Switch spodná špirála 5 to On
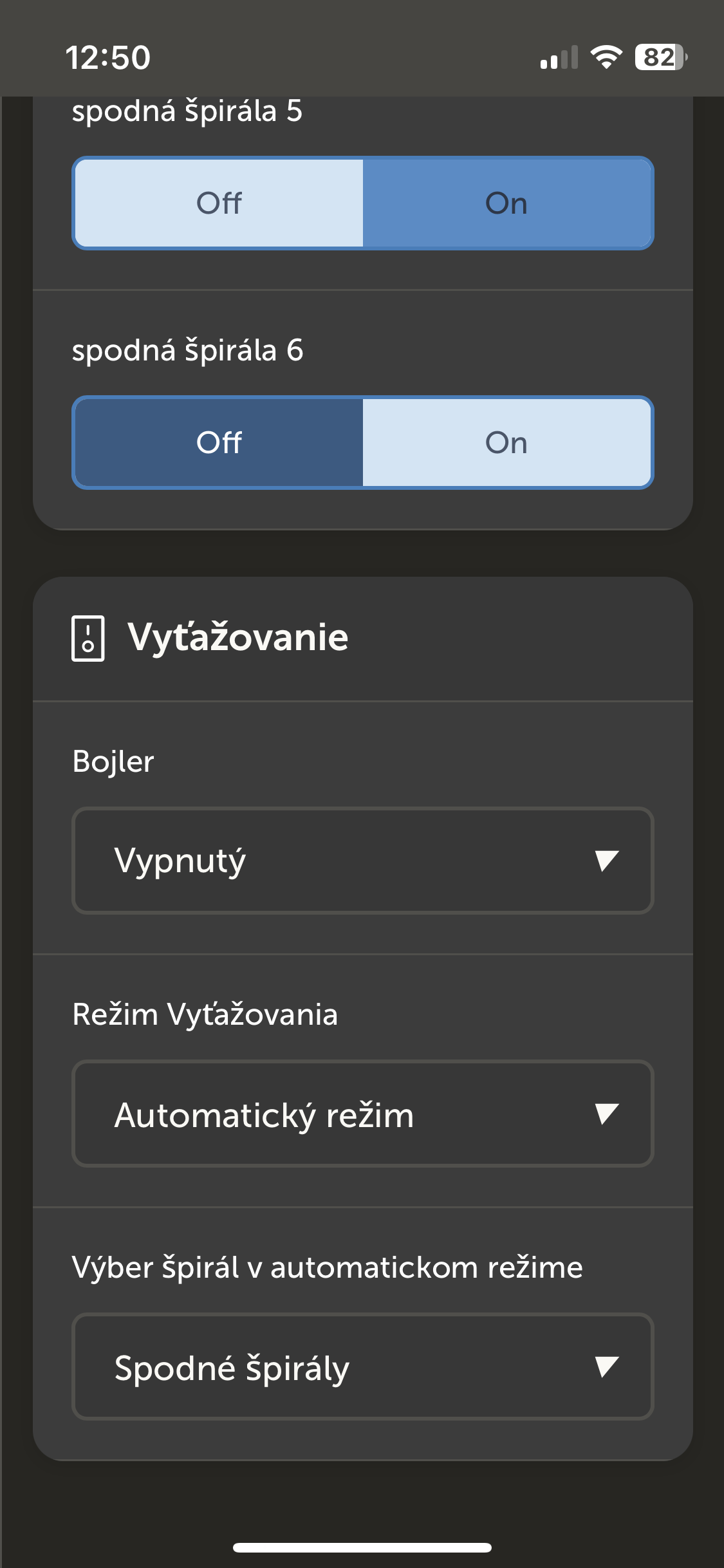This screenshot has height=1568, width=724. tap(507, 203)
